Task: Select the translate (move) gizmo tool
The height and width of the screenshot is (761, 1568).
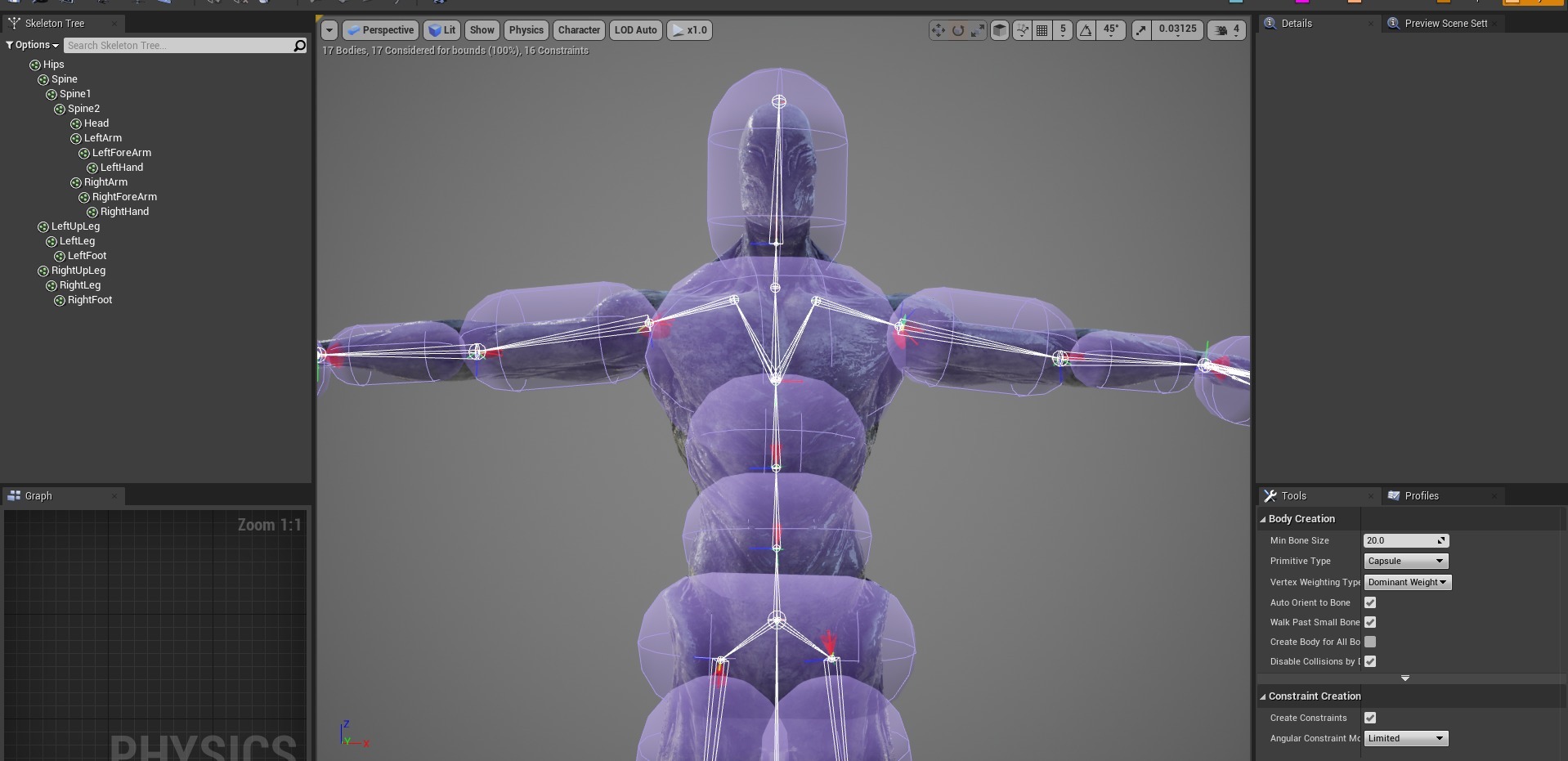Action: point(938,30)
